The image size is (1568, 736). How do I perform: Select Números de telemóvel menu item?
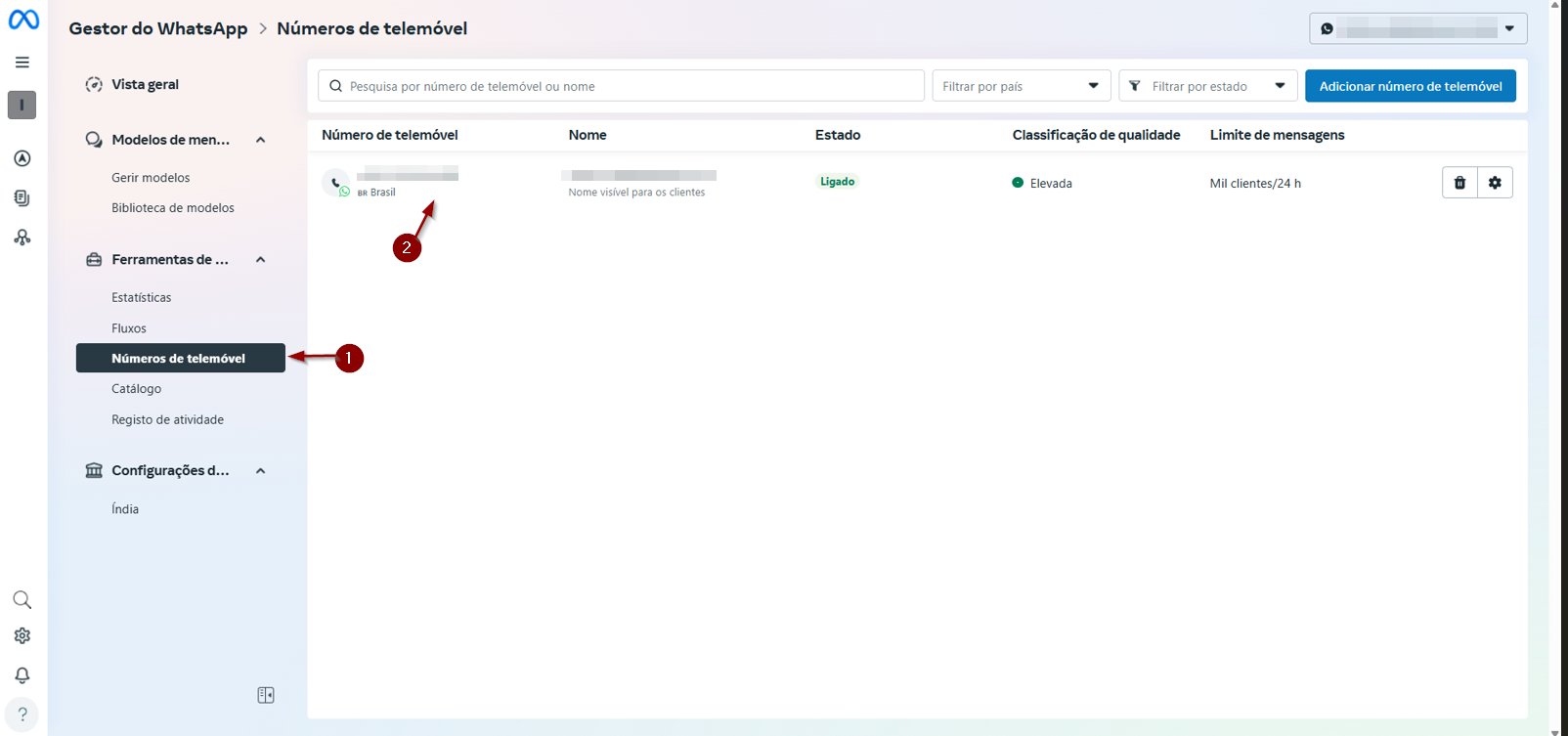[x=180, y=359]
